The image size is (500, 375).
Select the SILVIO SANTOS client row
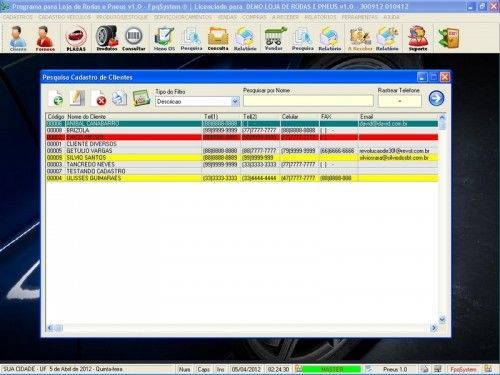pos(242,158)
